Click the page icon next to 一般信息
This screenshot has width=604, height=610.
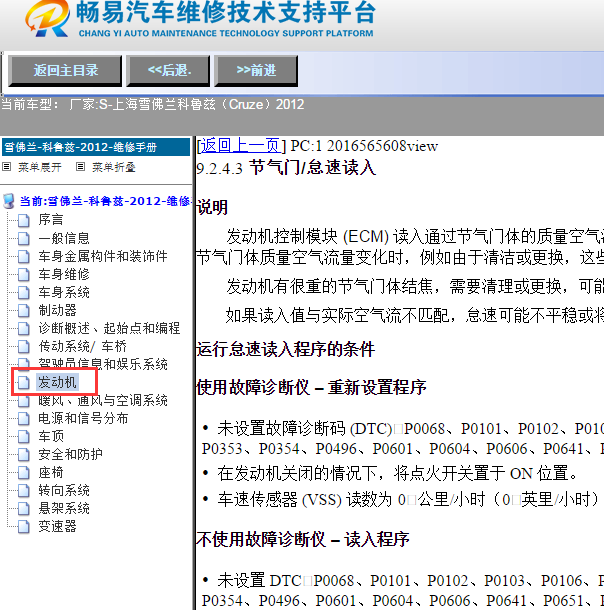coord(24,238)
